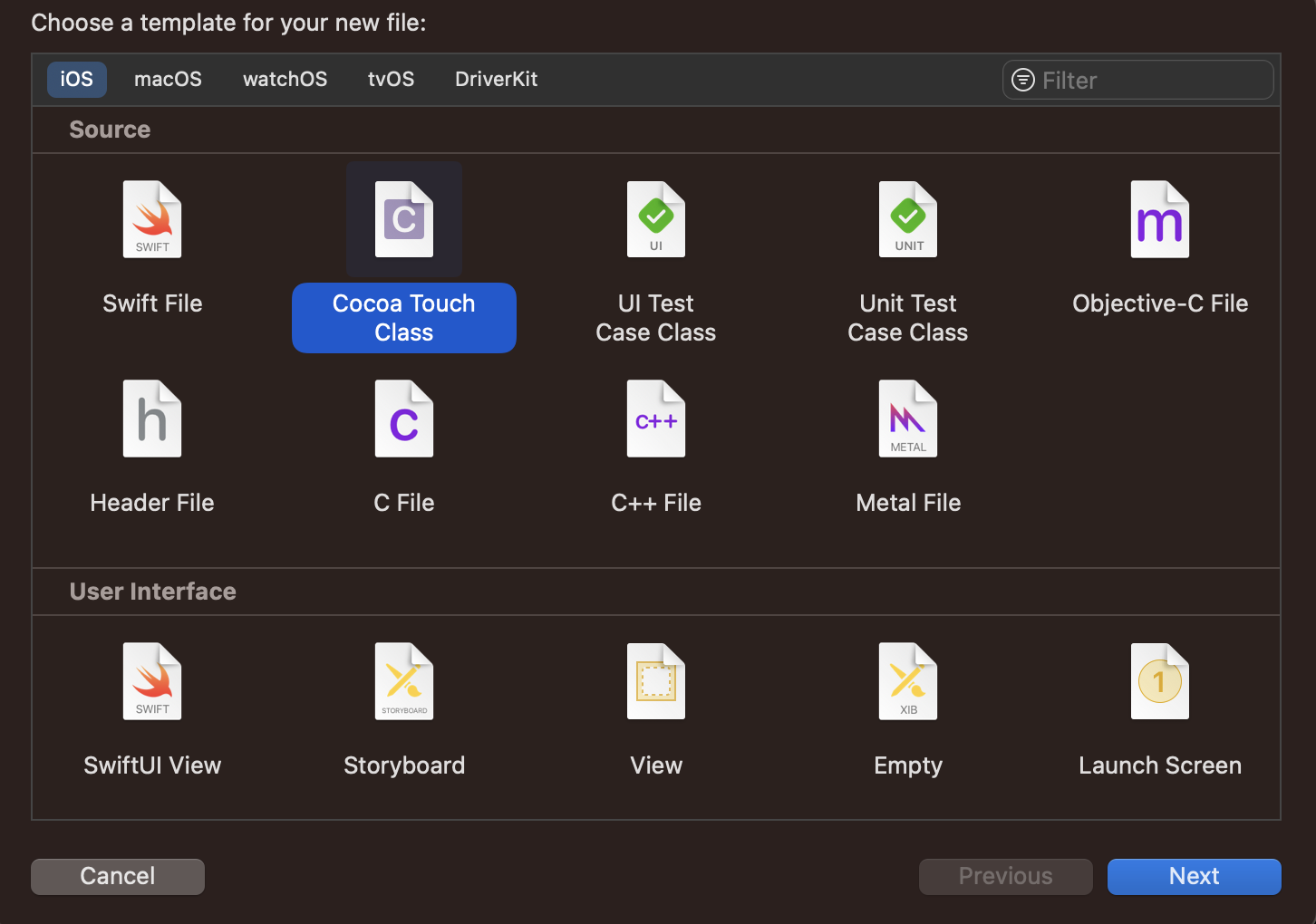Click the "Launch Screen" label

1160,765
